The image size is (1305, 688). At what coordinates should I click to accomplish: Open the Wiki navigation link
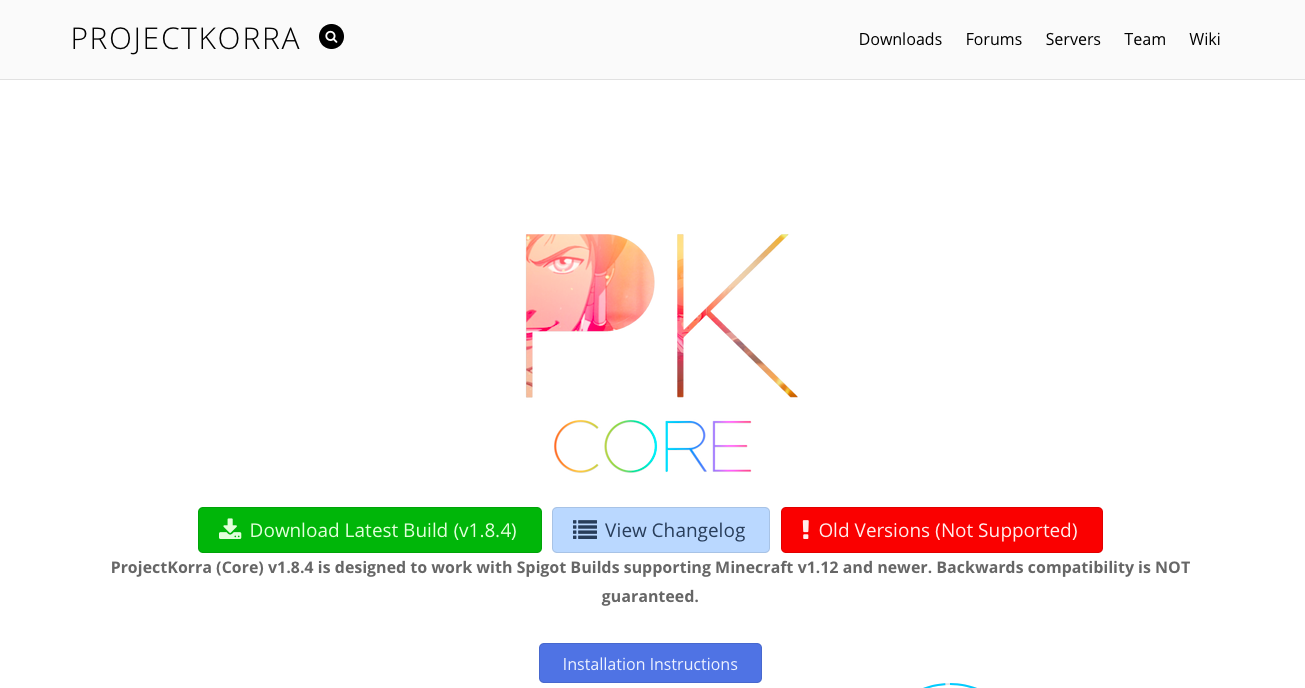coord(1205,39)
